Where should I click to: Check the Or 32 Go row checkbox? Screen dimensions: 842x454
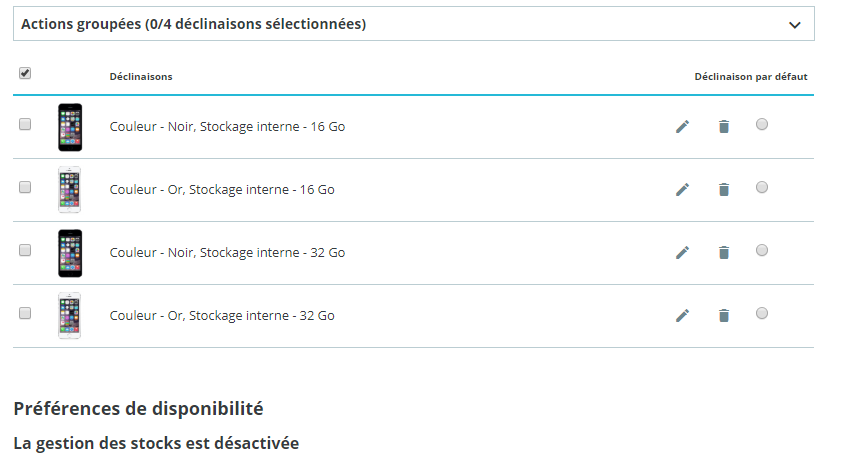(25, 313)
